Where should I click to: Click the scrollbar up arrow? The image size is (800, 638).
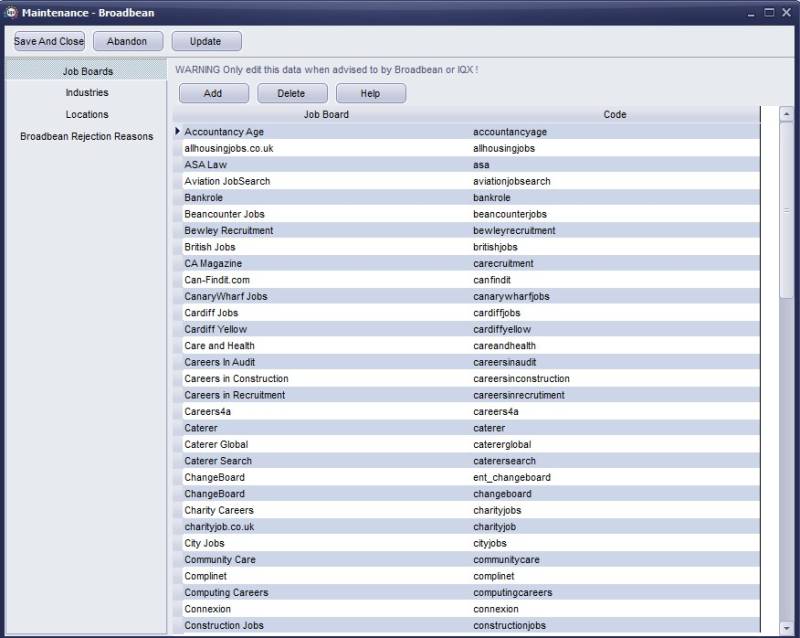click(x=786, y=114)
